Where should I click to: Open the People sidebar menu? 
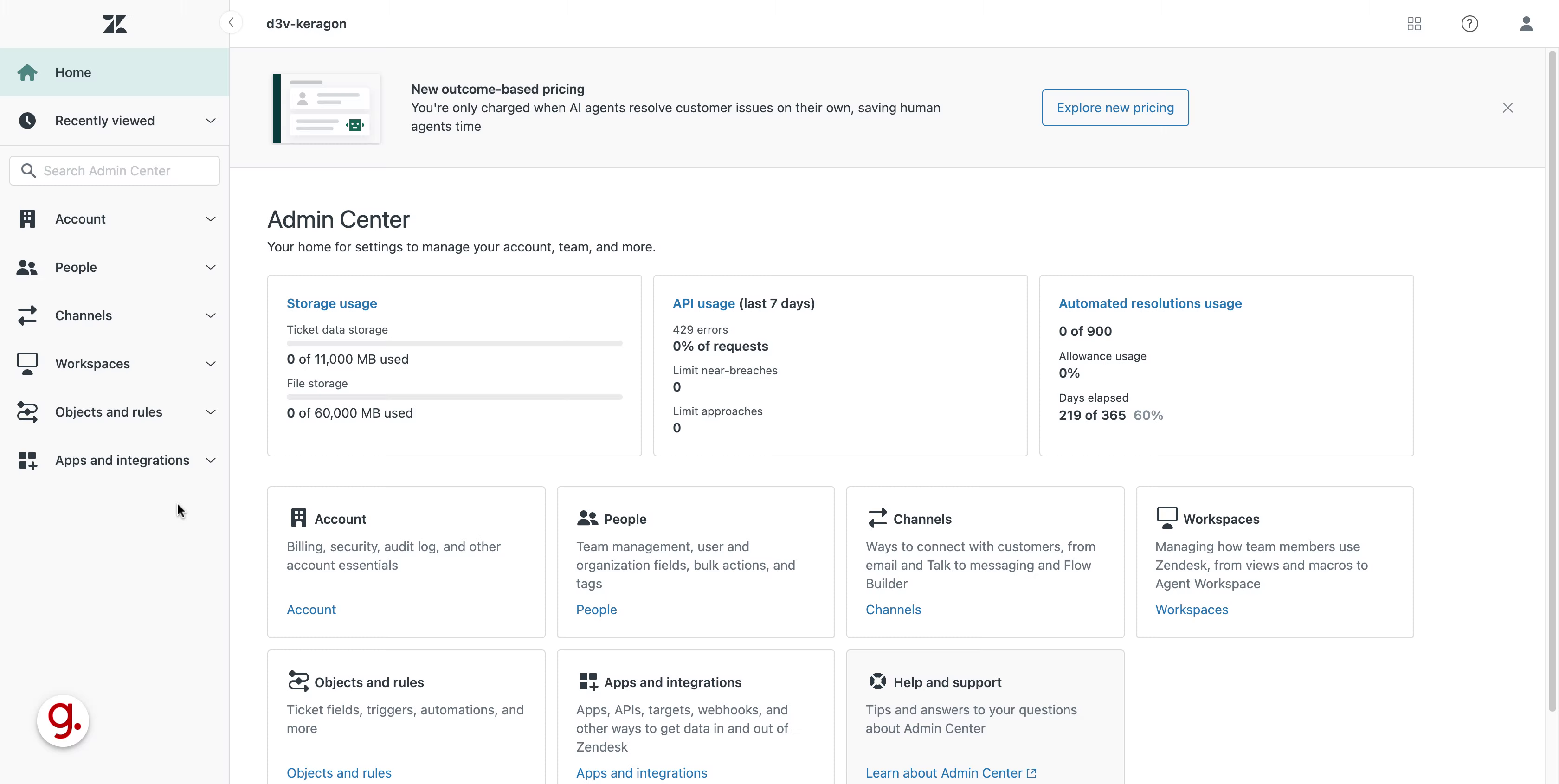click(x=115, y=267)
